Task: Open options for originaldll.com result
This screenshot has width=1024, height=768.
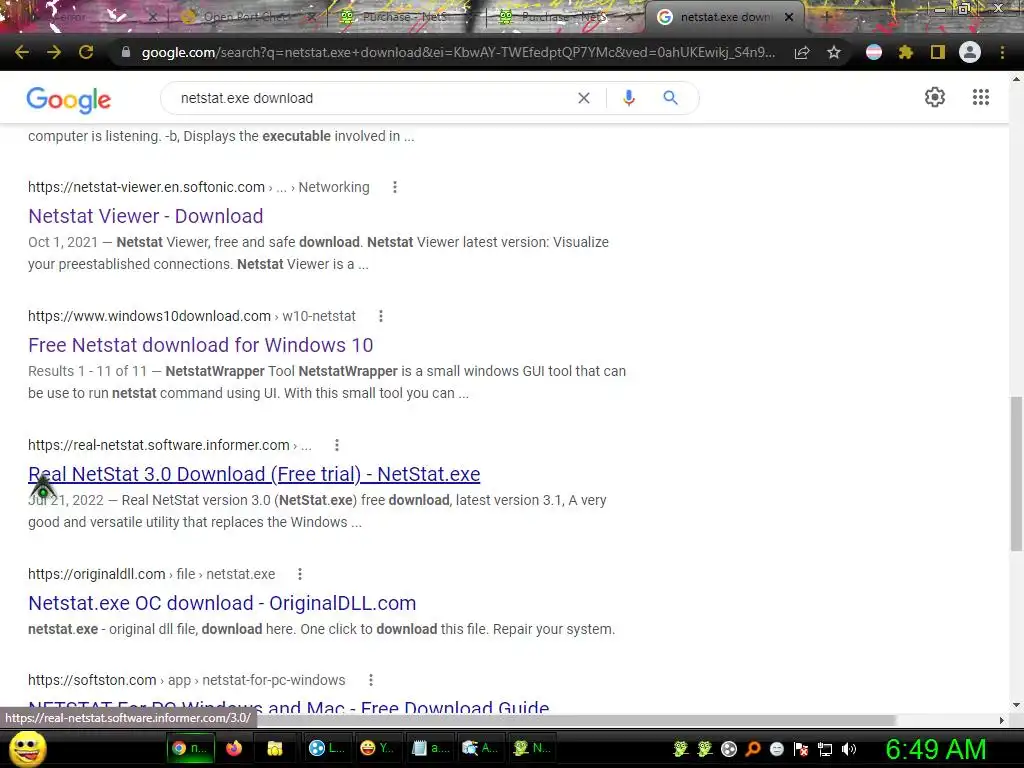Action: pos(300,574)
